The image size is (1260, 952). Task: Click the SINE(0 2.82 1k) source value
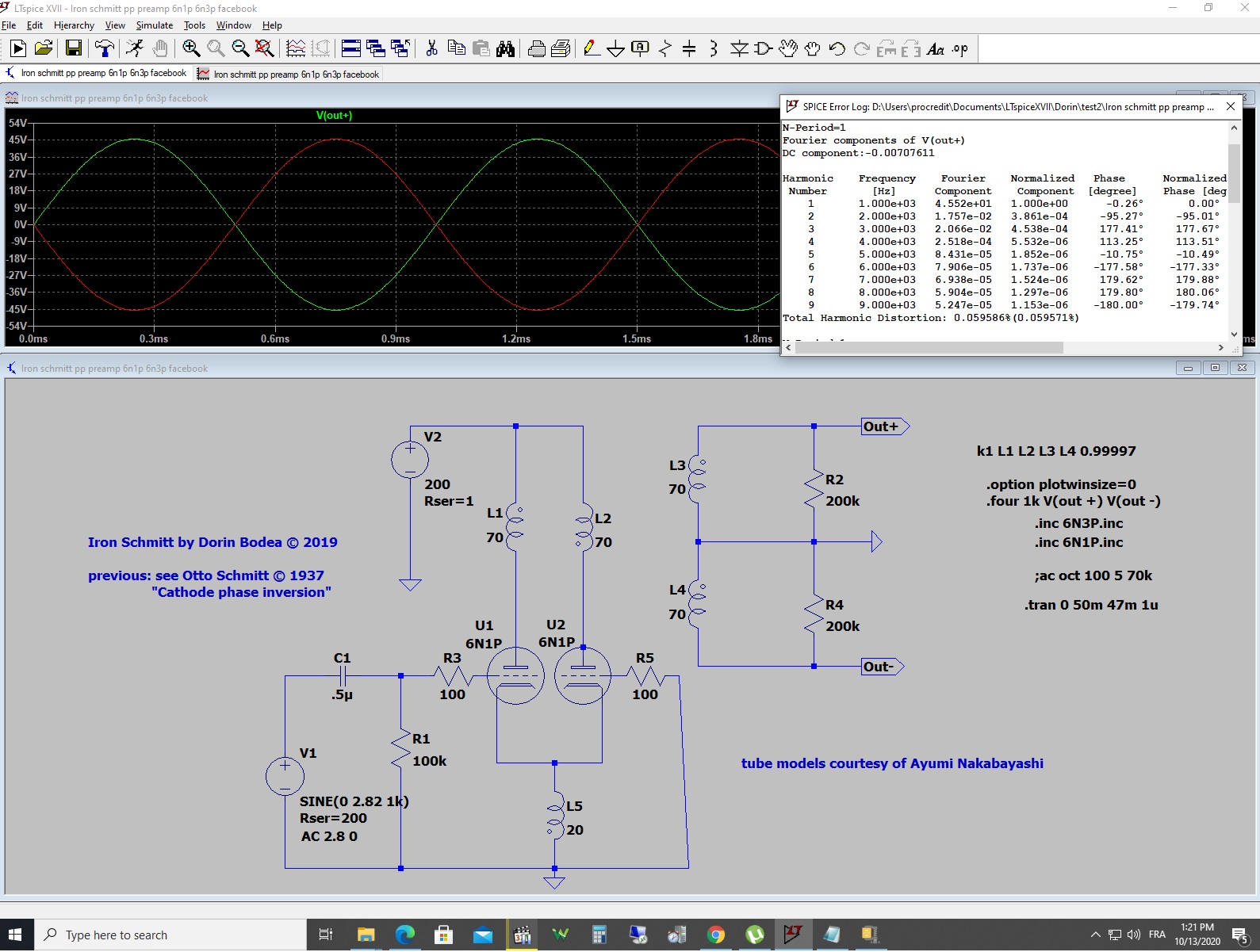point(354,801)
